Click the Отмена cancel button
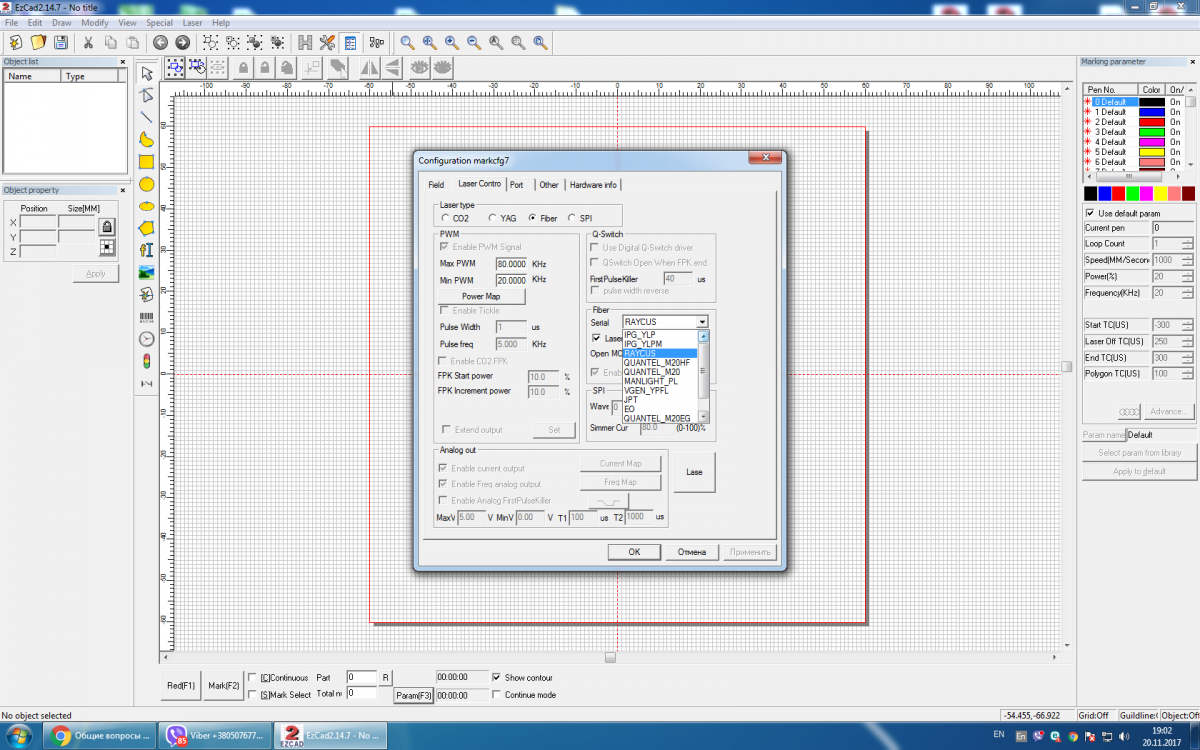Image resolution: width=1200 pixels, height=750 pixels. click(x=692, y=552)
